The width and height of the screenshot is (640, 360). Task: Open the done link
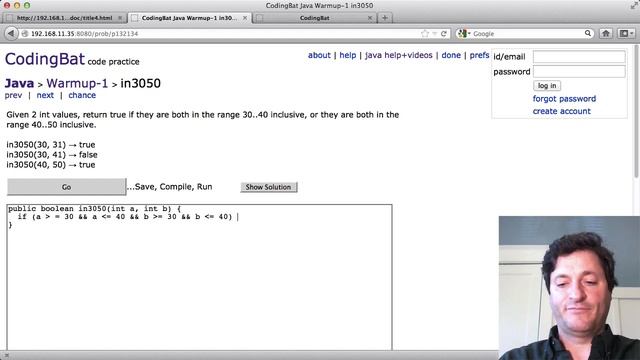coord(451,55)
